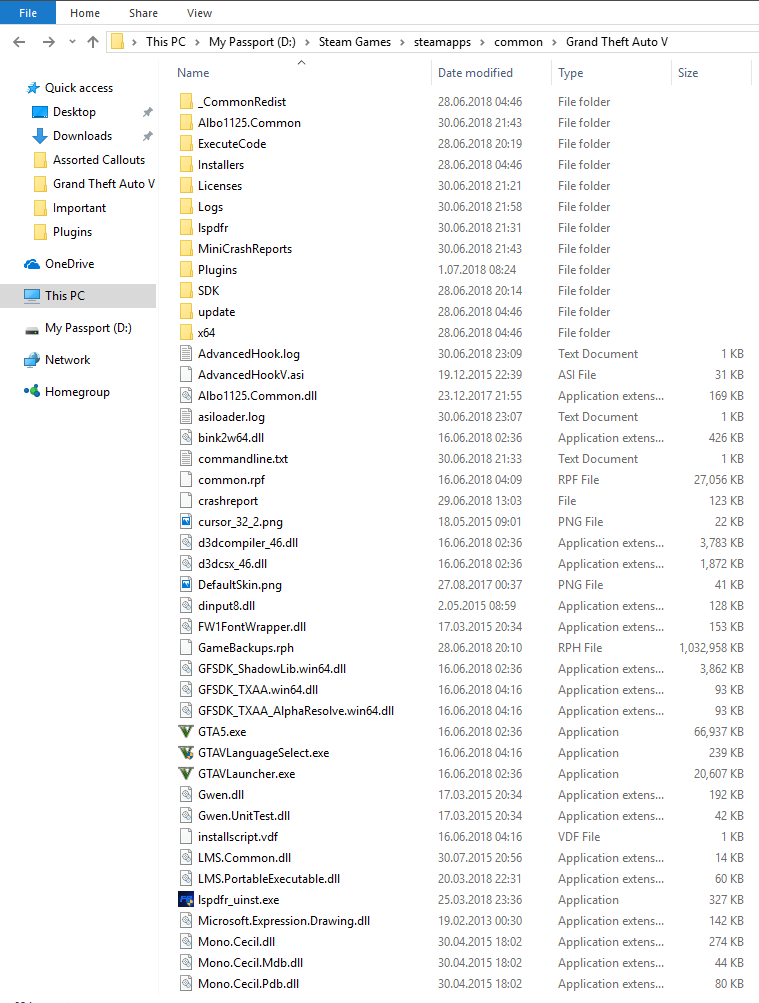
Task: Select My Passport (D:) drive in sidebar
Action: [x=88, y=328]
